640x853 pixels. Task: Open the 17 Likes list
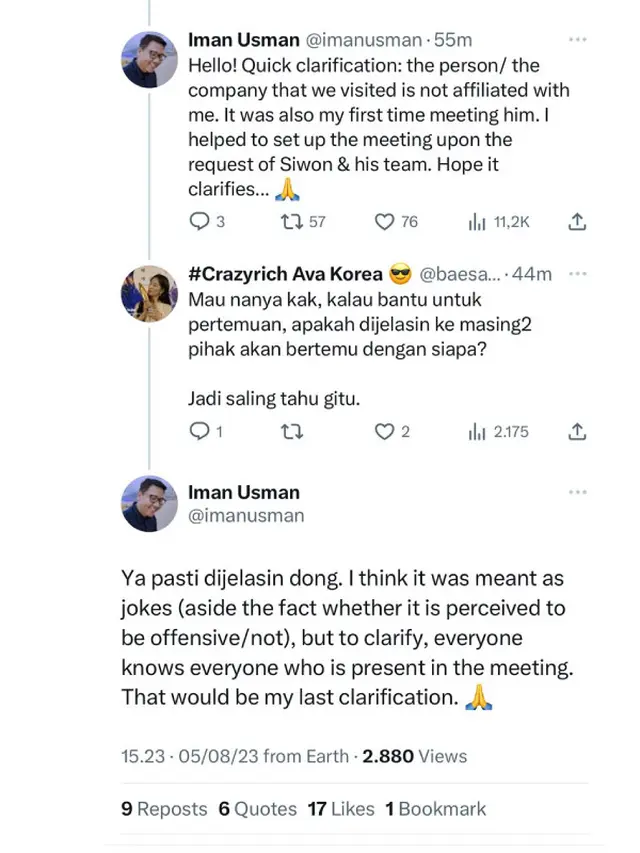pyautogui.click(x=346, y=809)
